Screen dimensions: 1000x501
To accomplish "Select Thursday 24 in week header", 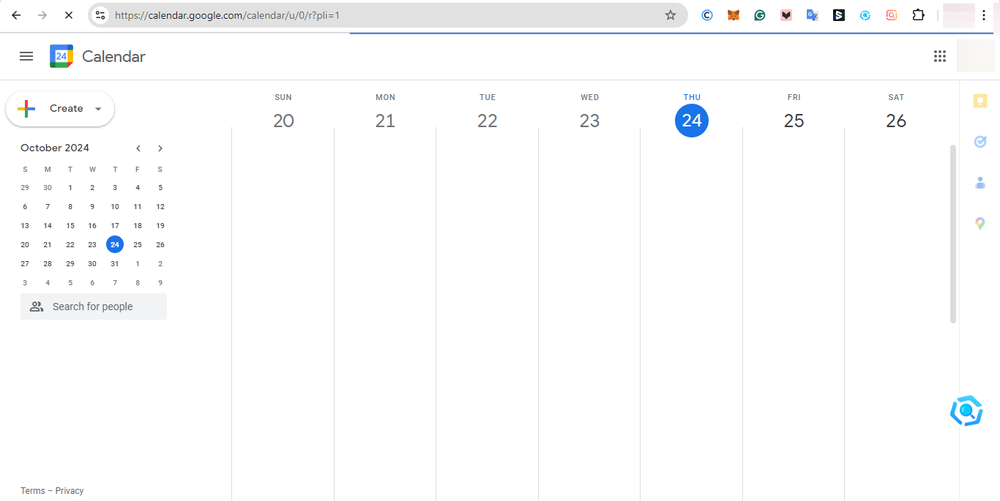I will 692,120.
